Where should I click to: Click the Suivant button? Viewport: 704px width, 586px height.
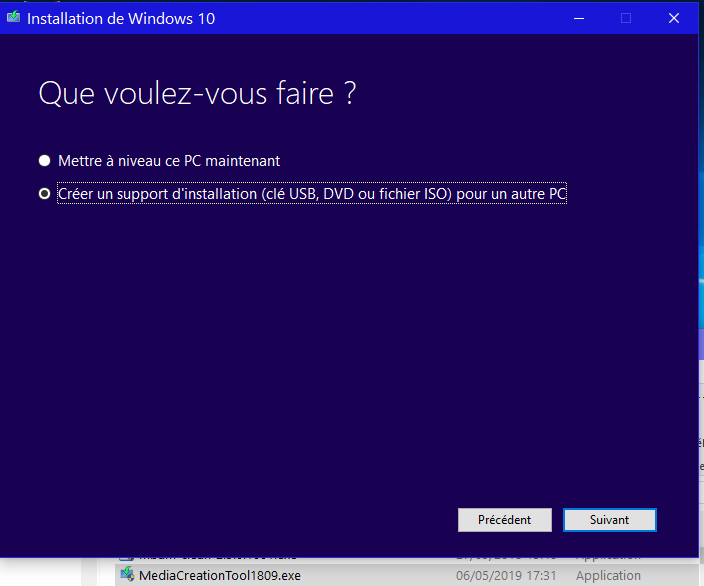610,520
